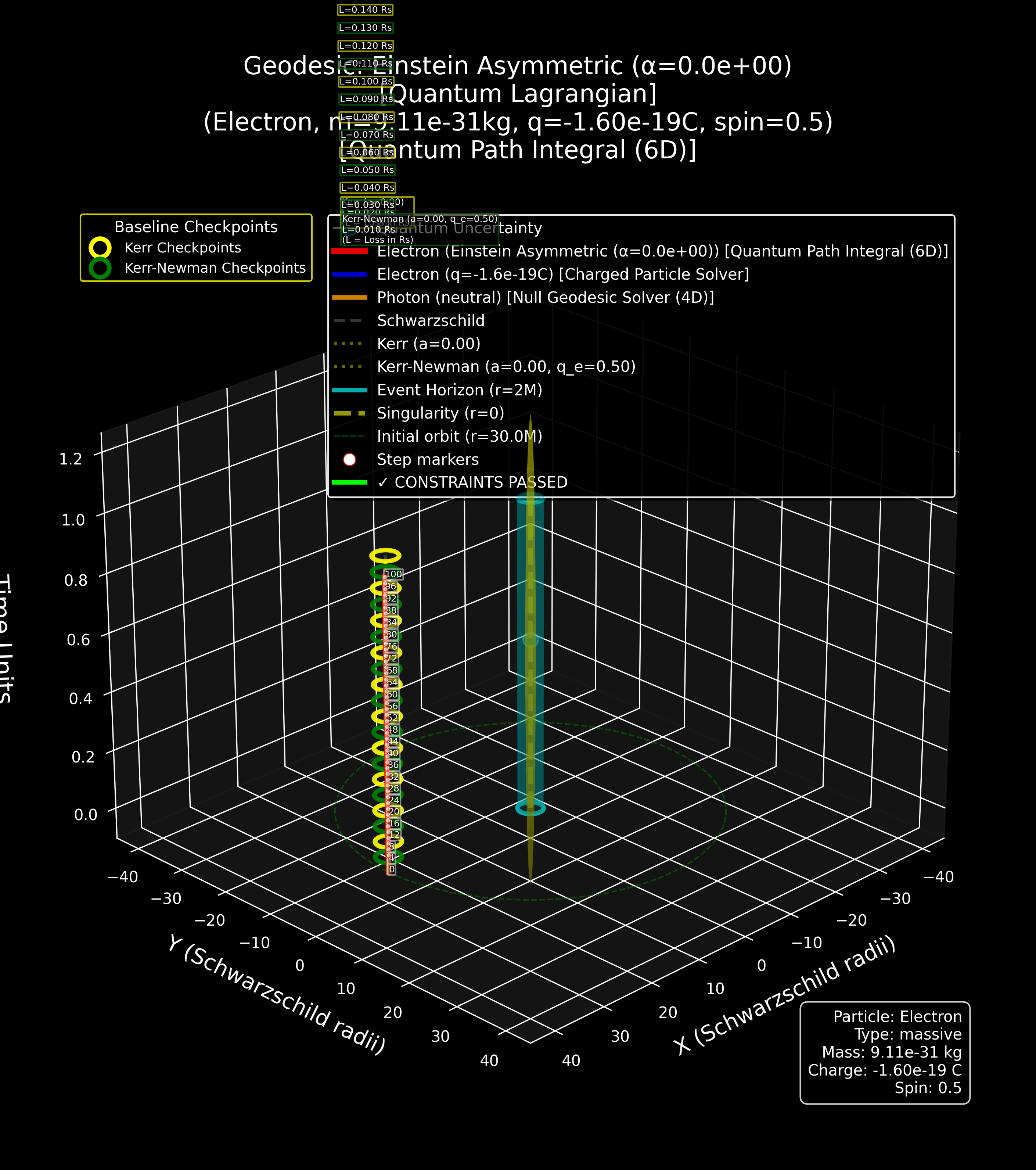The width and height of the screenshot is (1036, 1170).
Task: Click the −10 tick on the X axis
Action: point(806,943)
